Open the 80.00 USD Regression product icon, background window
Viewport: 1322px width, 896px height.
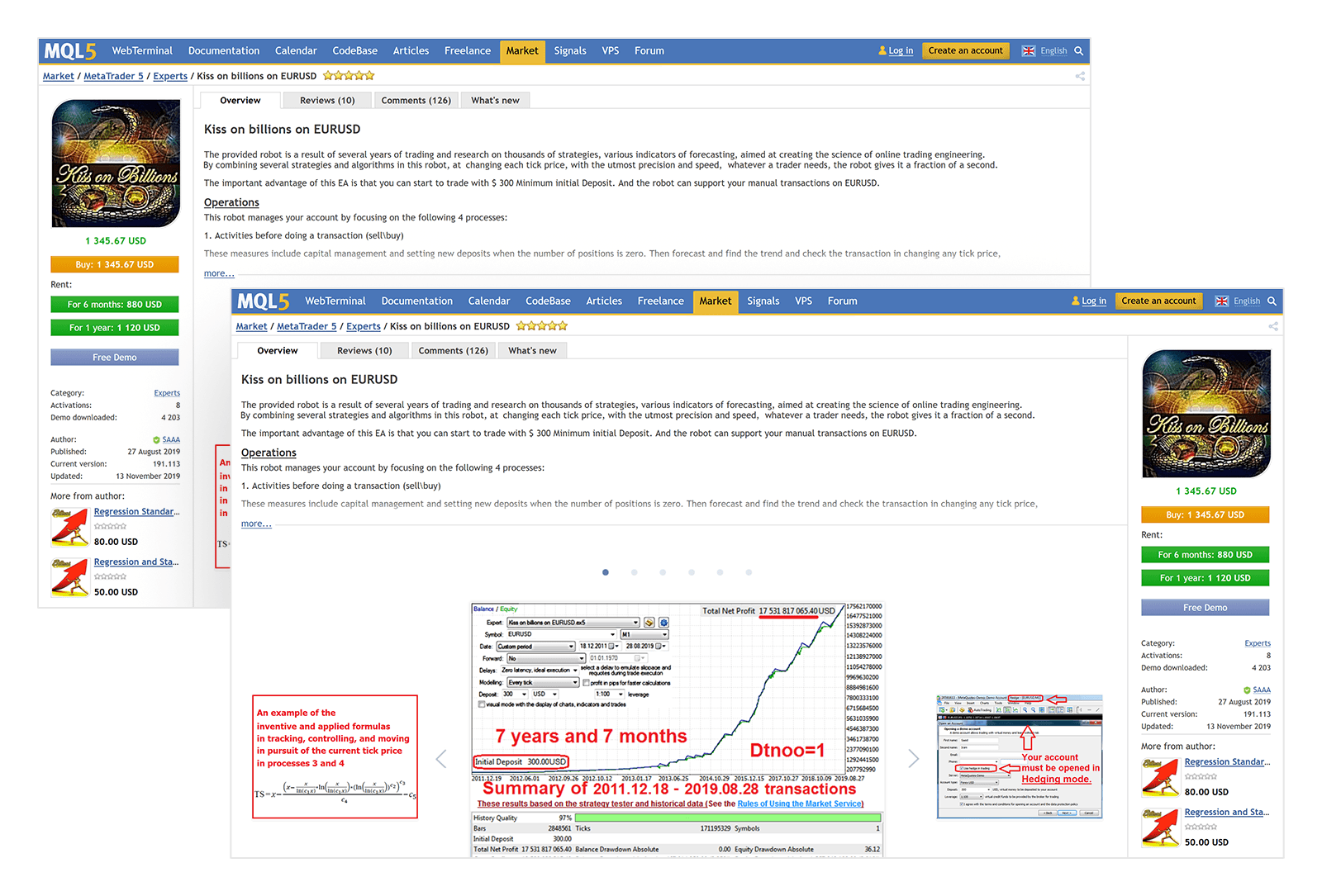click(69, 527)
